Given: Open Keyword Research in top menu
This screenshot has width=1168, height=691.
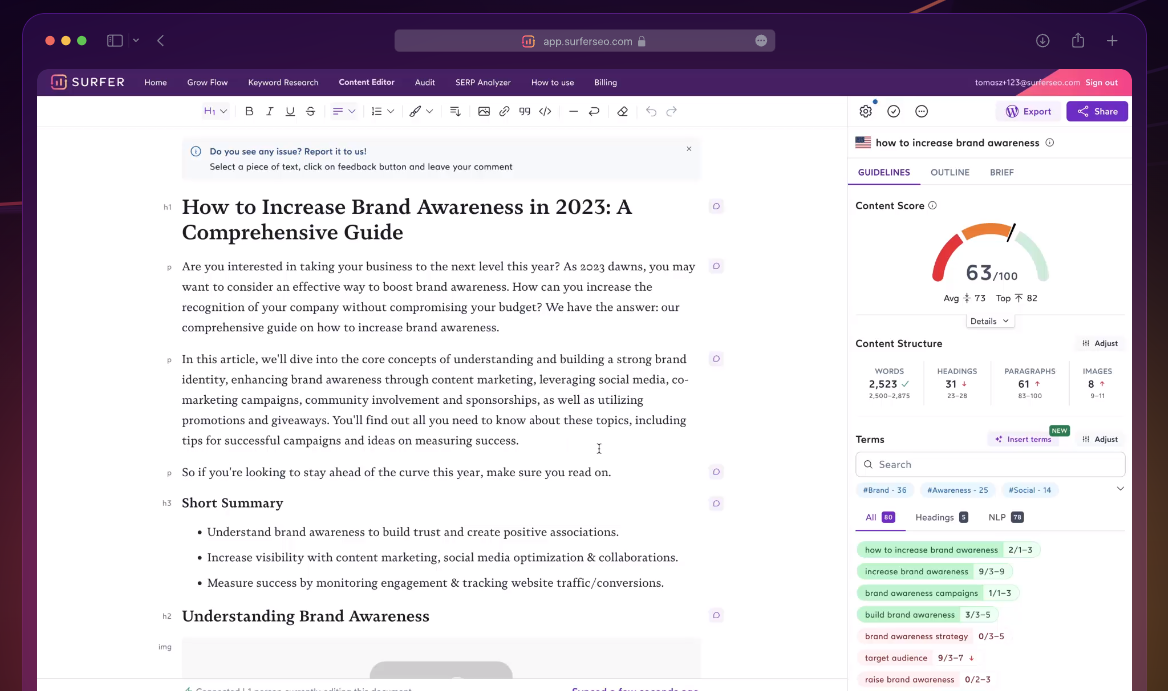Looking at the screenshot, I should (283, 83).
